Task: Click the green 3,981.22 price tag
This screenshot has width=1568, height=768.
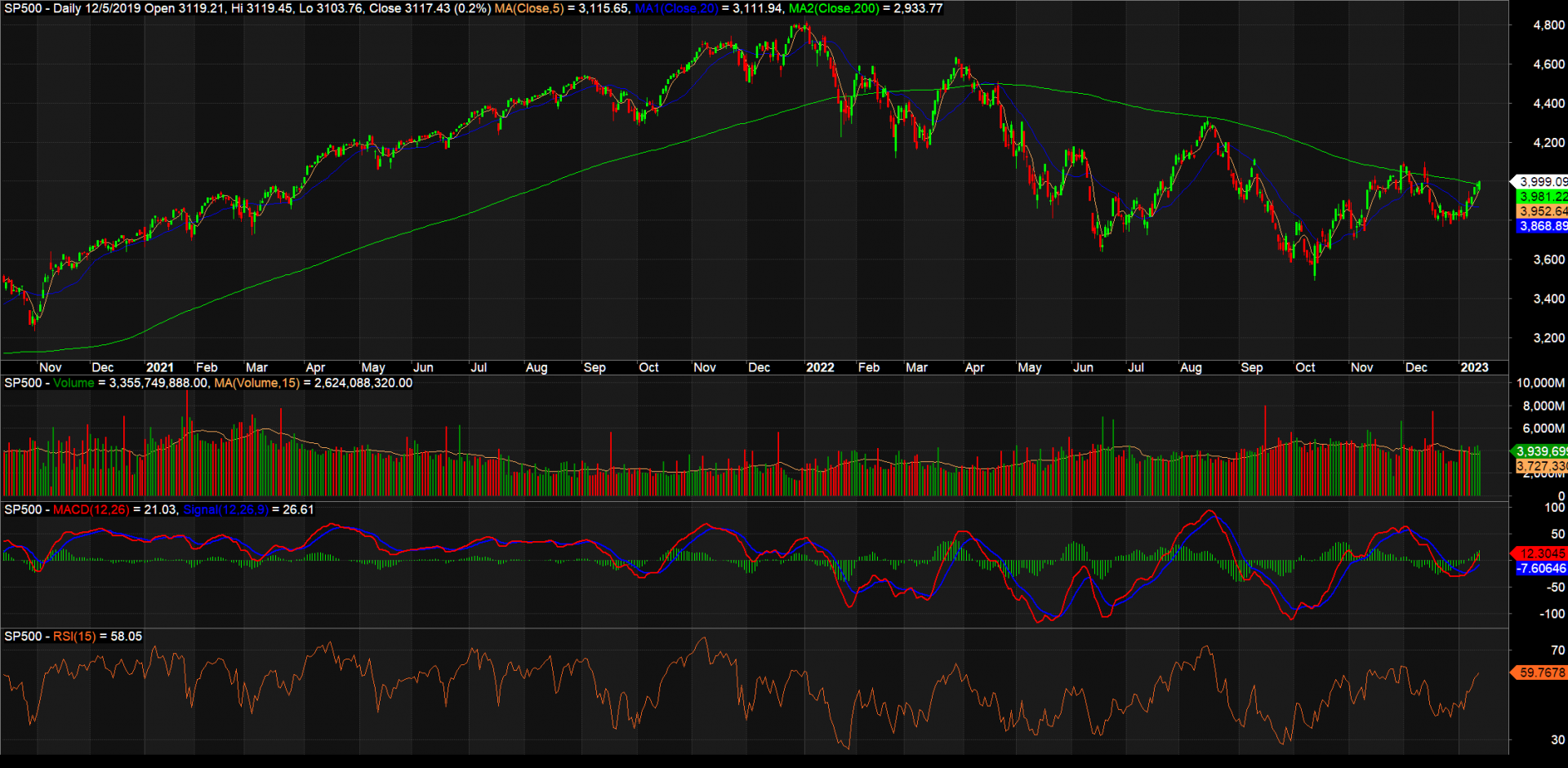Action: click(x=1542, y=197)
